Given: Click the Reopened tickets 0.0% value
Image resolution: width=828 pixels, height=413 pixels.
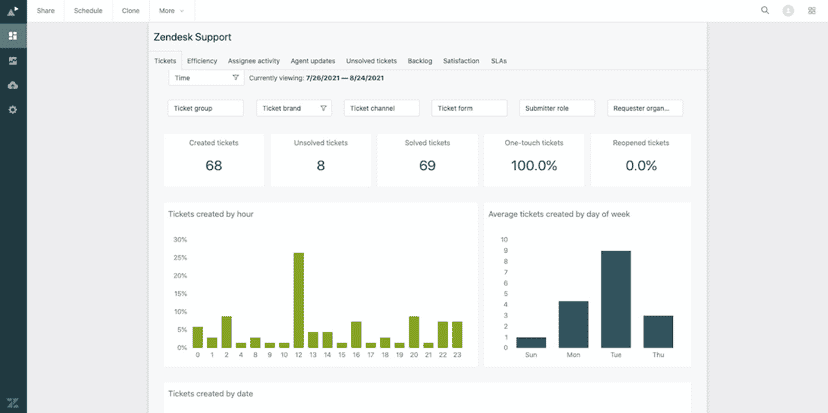Looking at the screenshot, I should 641,166.
